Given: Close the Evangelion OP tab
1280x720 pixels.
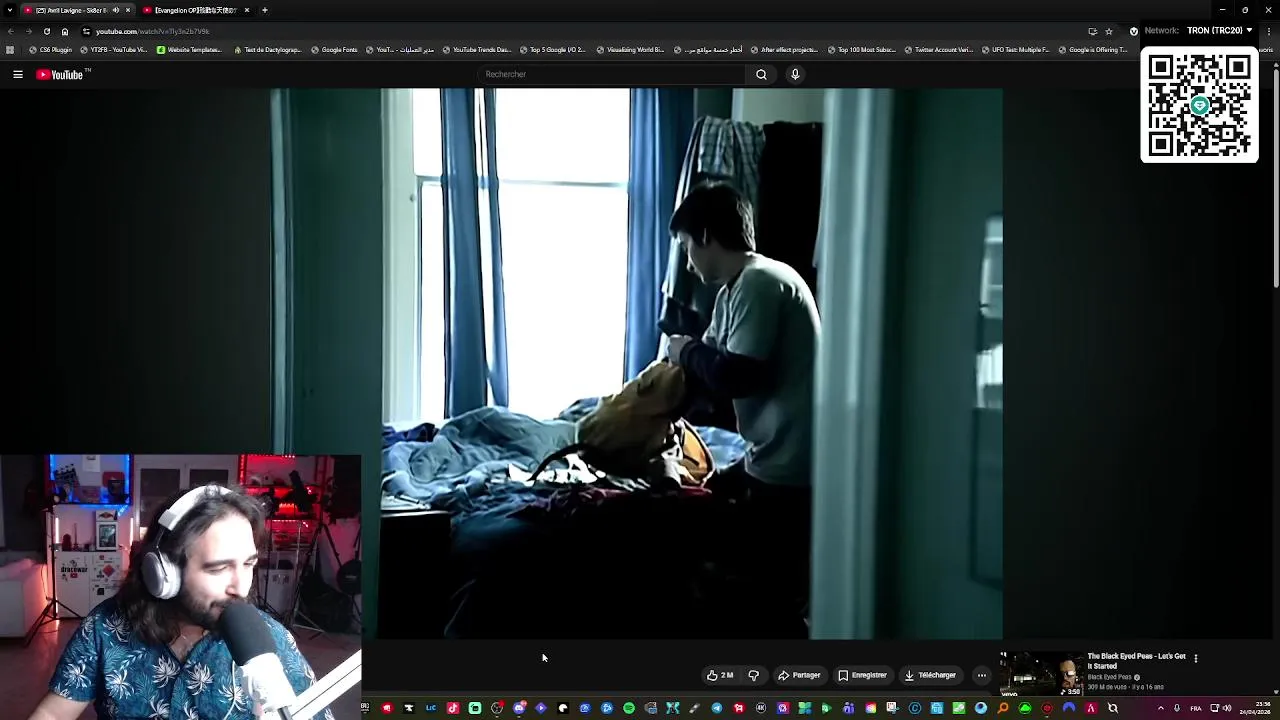Looking at the screenshot, I should (246, 10).
